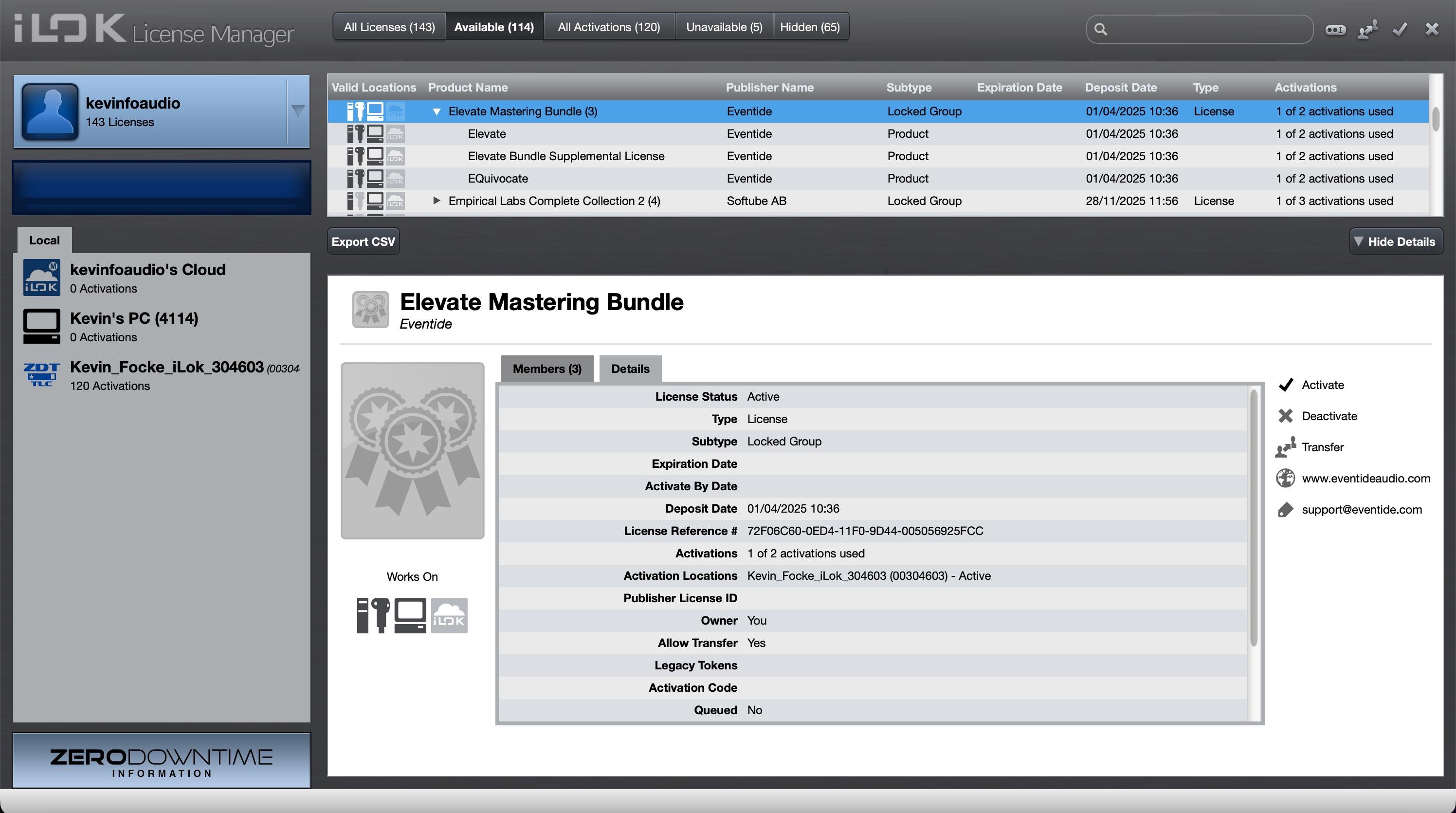Sort by Product Name column header

468,88
